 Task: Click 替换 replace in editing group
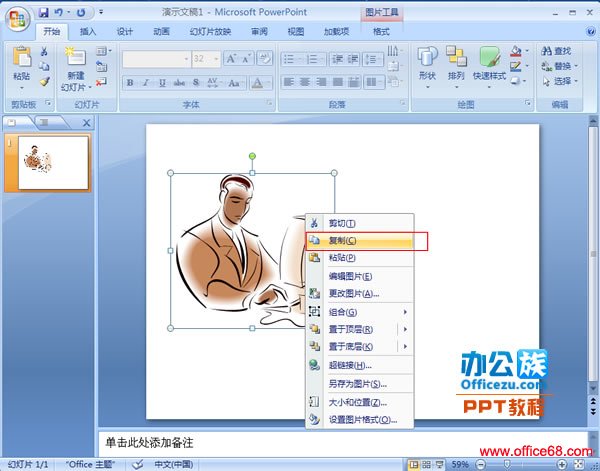[x=559, y=66]
